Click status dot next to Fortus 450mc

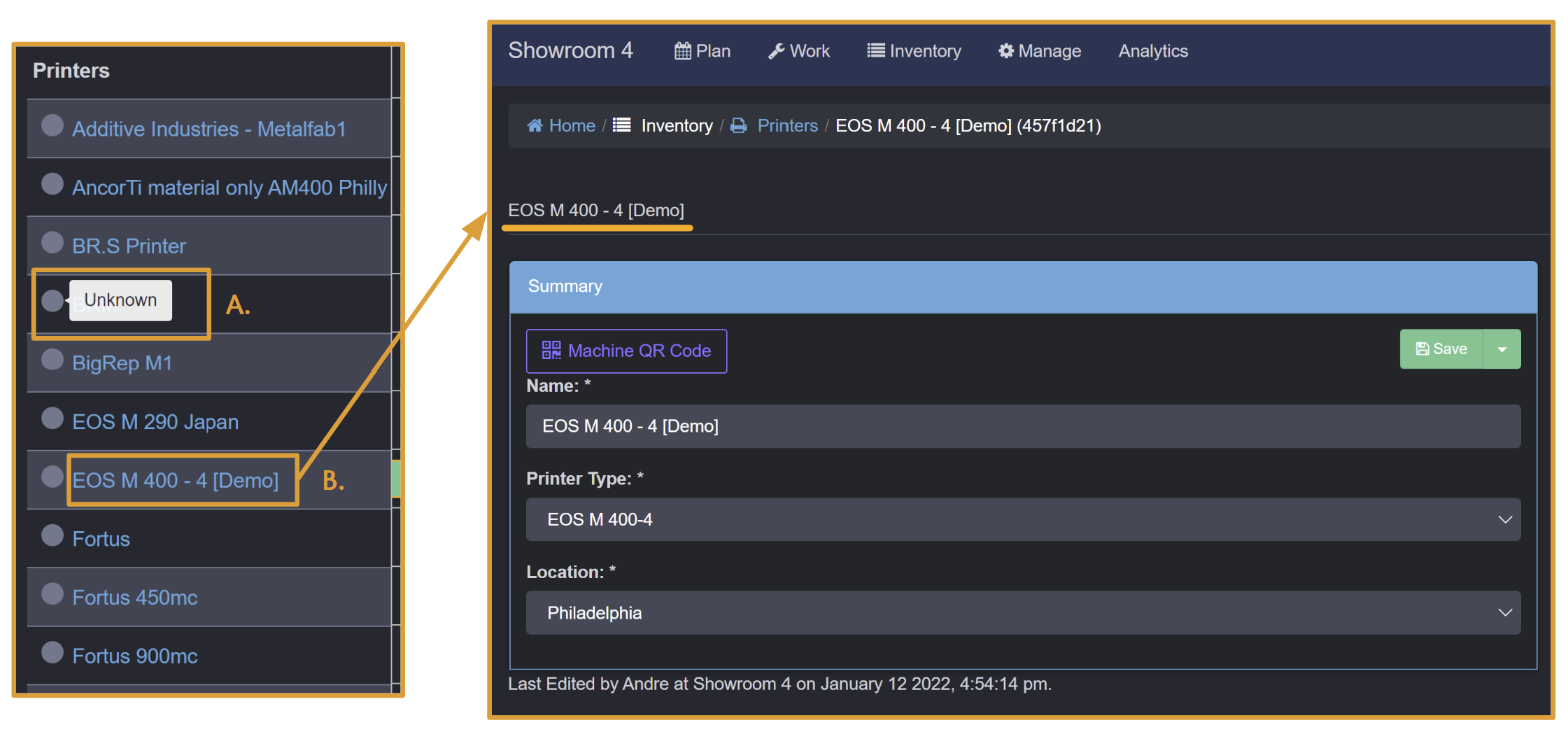(x=52, y=593)
